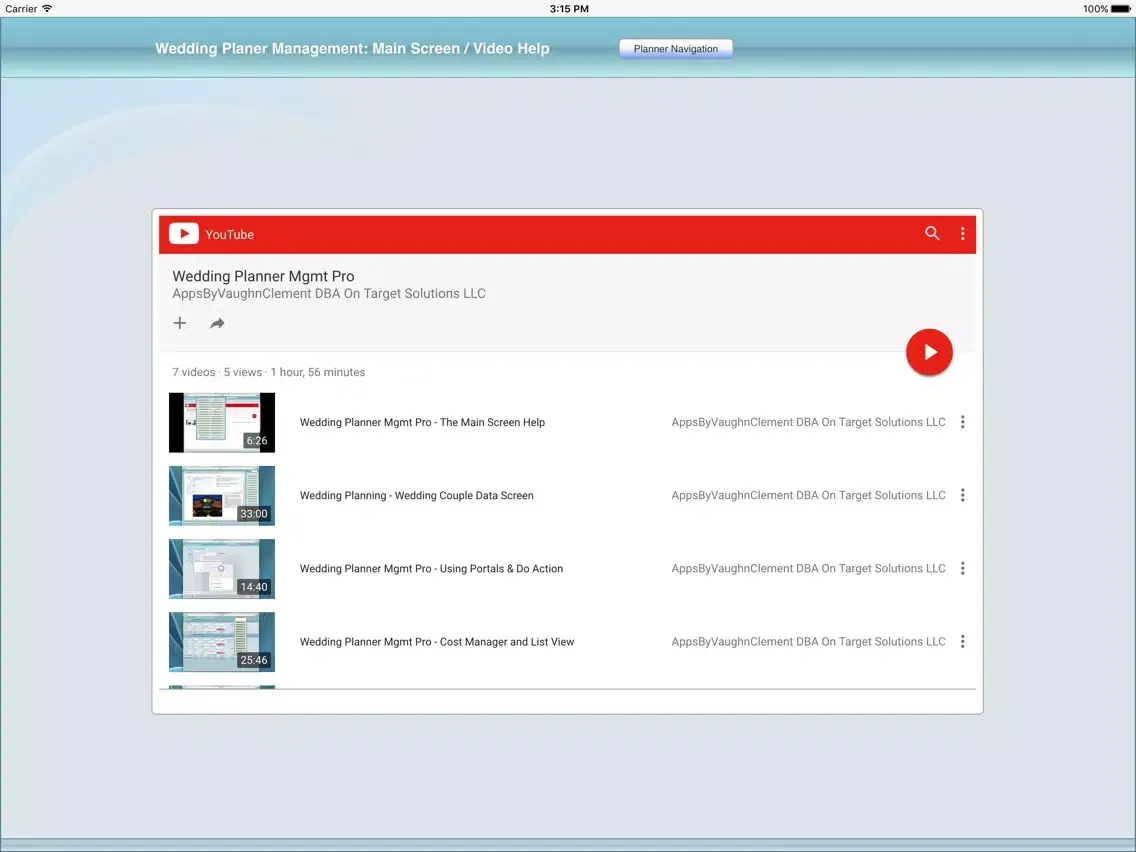
Task: Open options for Using Portals & Do Action video
Action: point(962,568)
